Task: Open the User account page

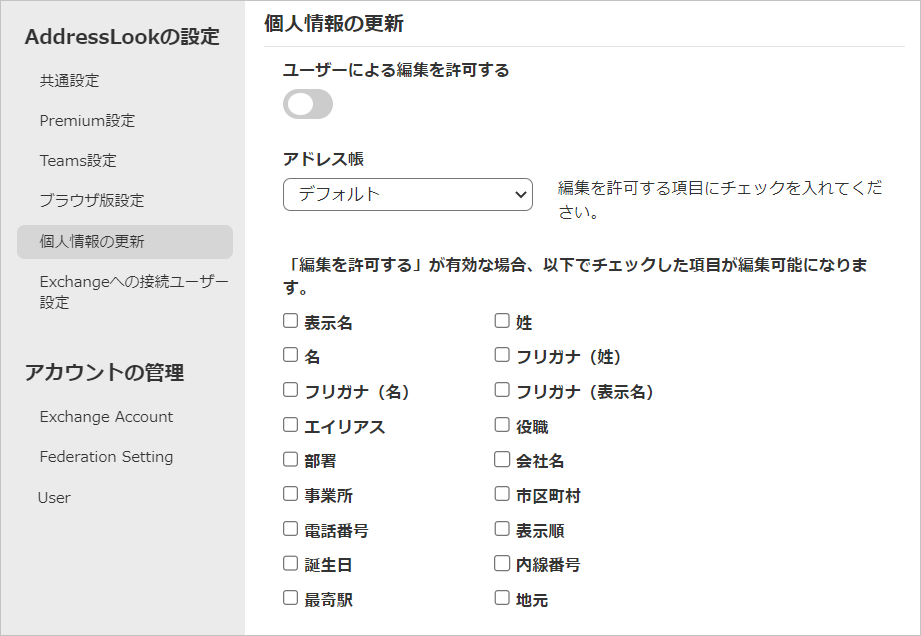Action: 54,497
